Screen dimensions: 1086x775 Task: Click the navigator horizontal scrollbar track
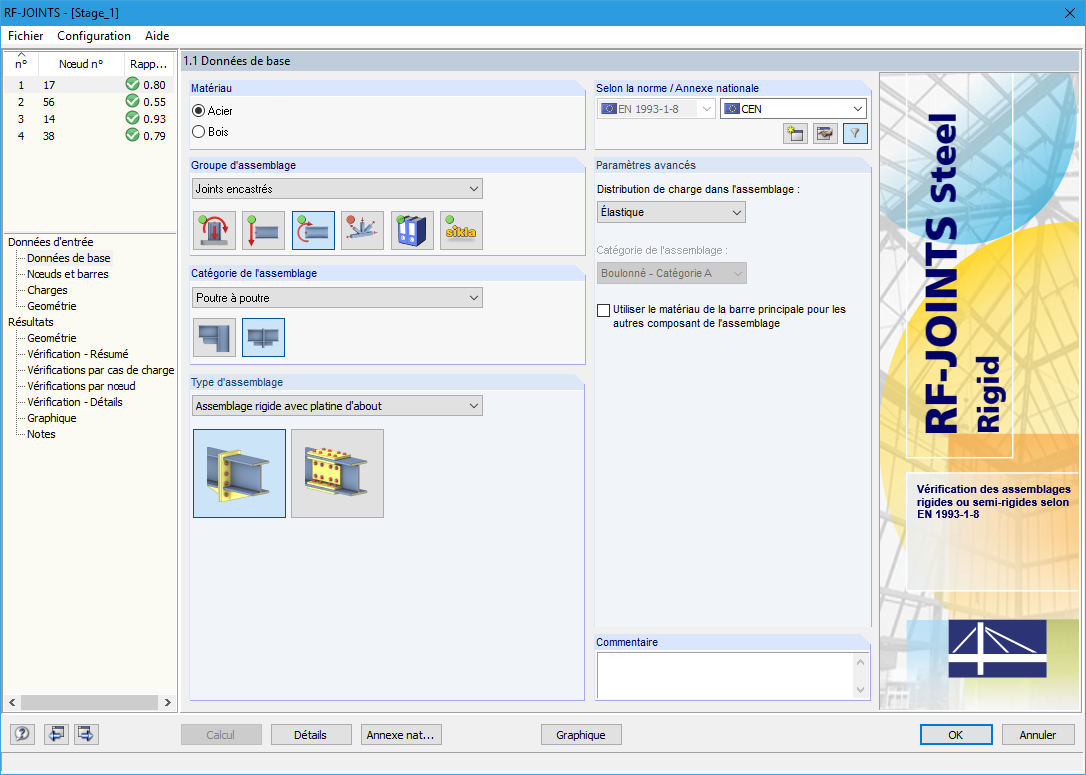pyautogui.click(x=89, y=702)
